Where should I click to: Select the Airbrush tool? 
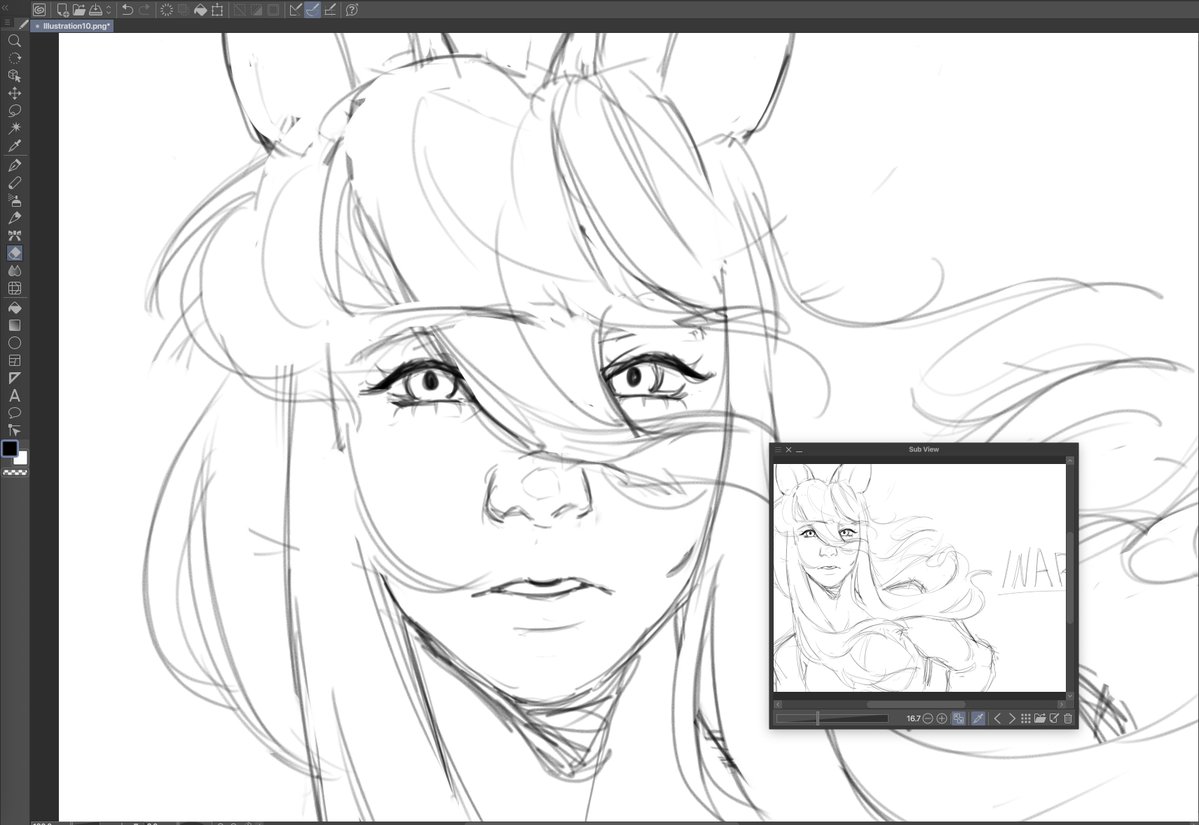click(14, 200)
